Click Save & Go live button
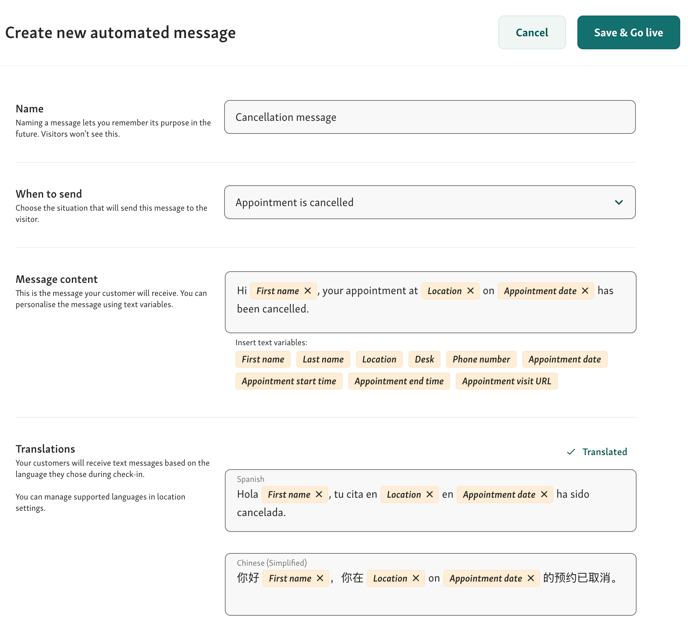 click(628, 32)
